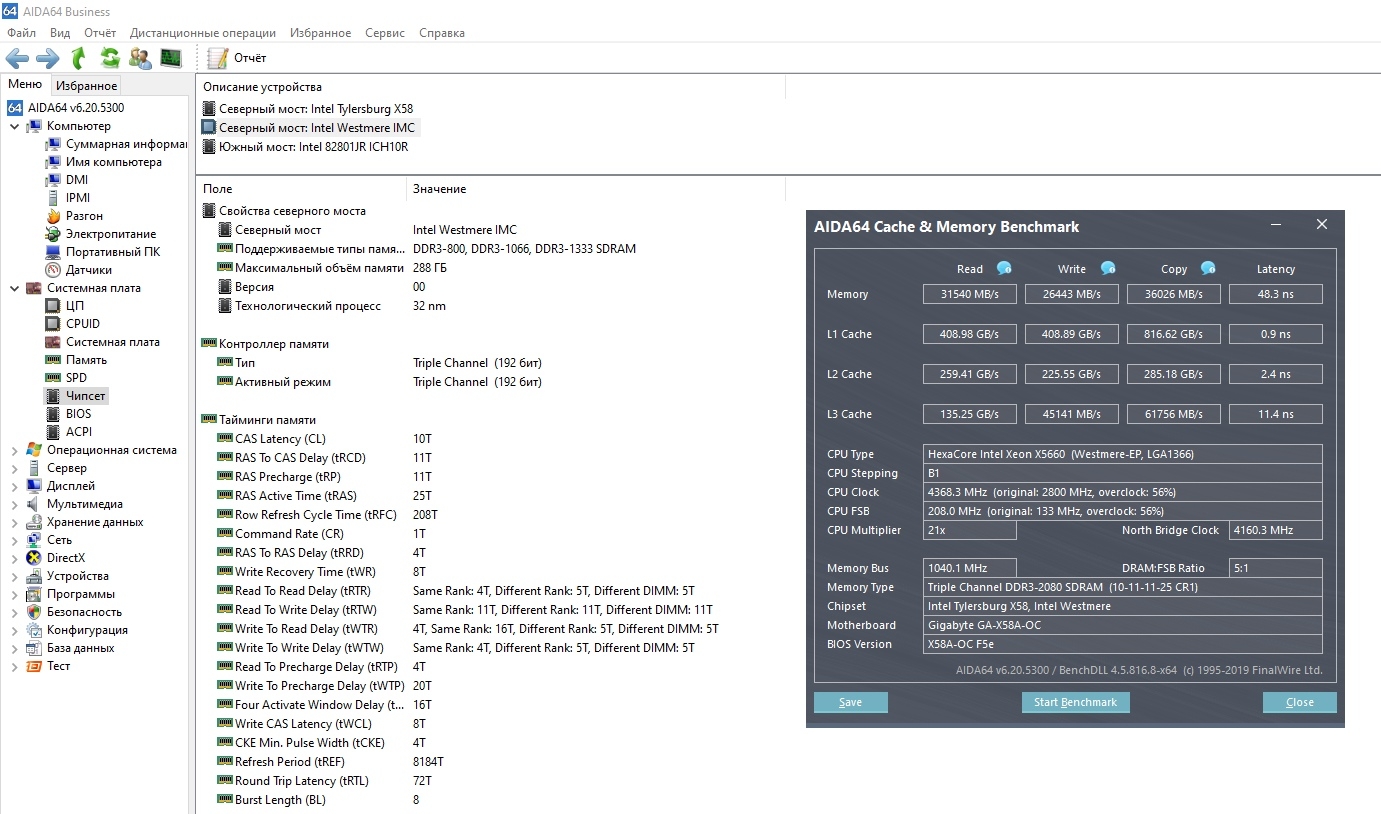Open the Справка menu

[x=442, y=33]
